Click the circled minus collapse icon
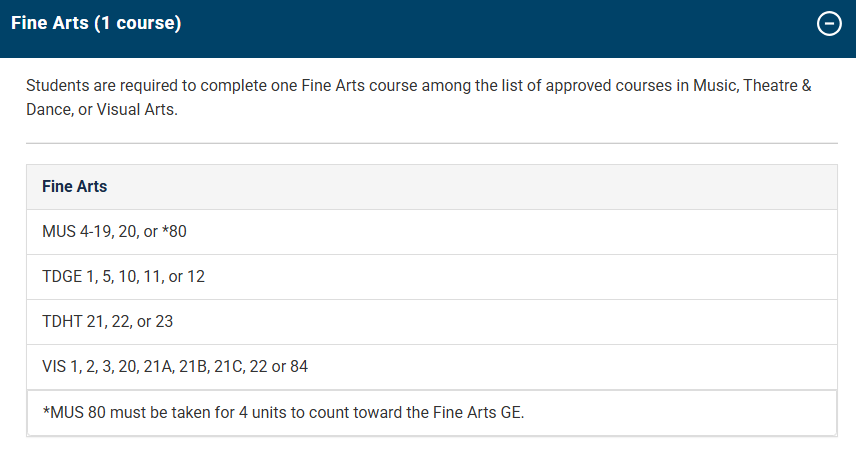The height and width of the screenshot is (456, 856). pyautogui.click(x=829, y=24)
